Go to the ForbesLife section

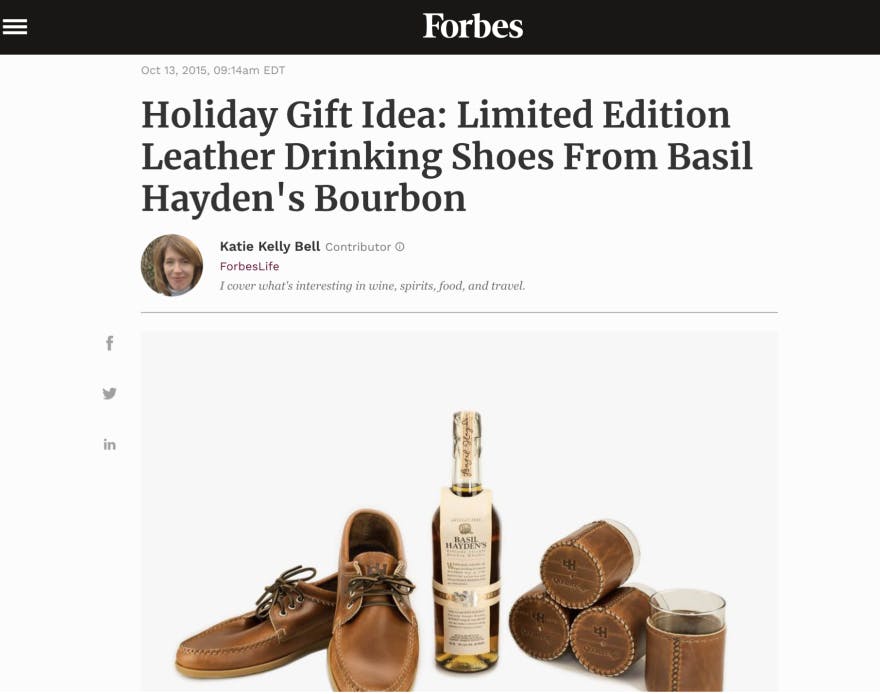coord(249,266)
